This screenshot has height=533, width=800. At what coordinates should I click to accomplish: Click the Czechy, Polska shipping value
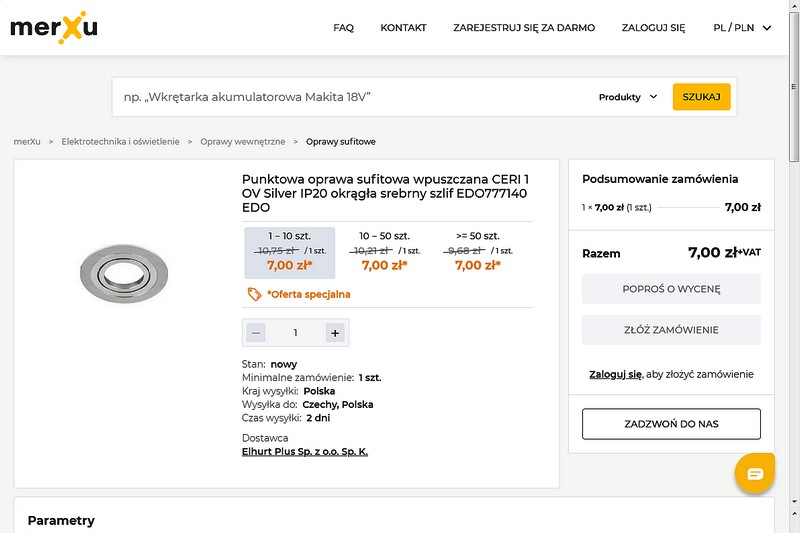[338, 404]
